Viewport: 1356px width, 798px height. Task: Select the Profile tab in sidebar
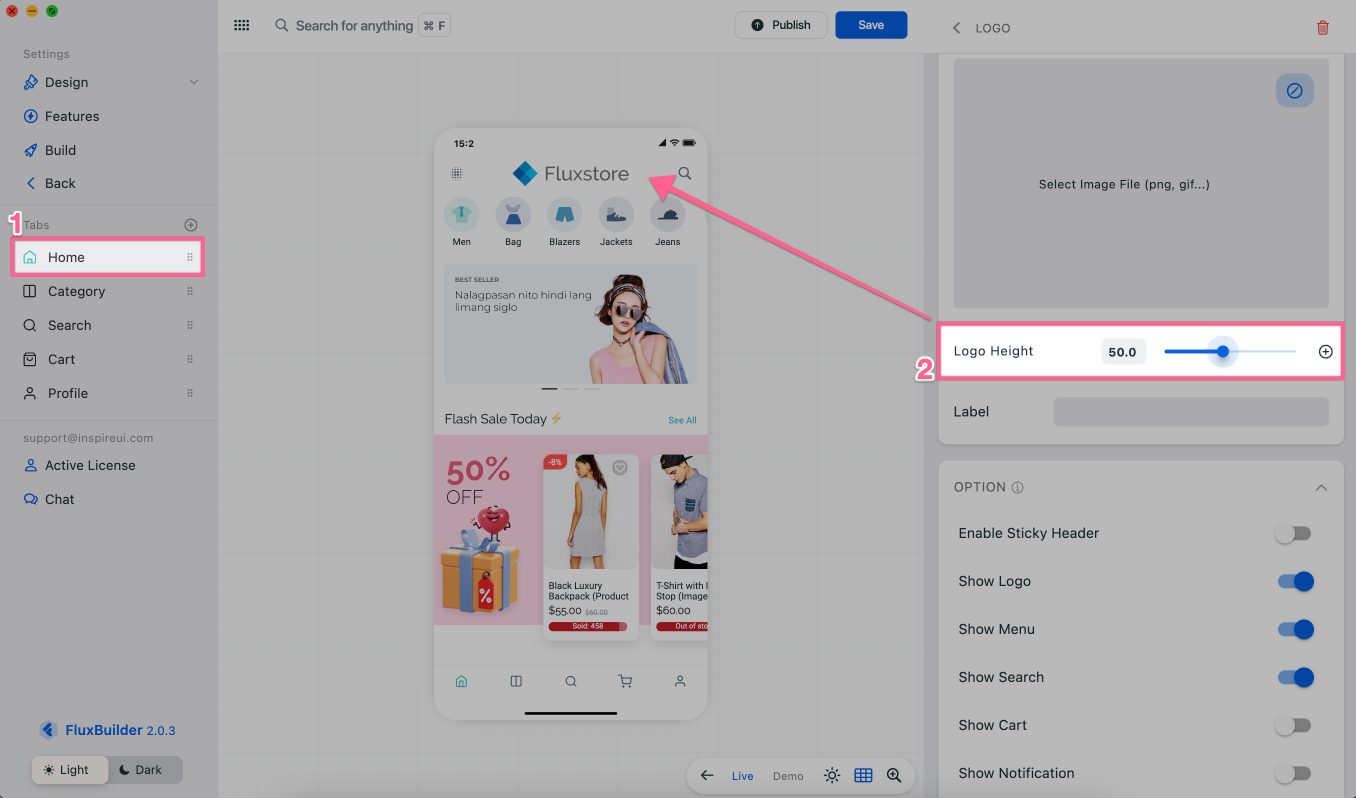click(68, 393)
